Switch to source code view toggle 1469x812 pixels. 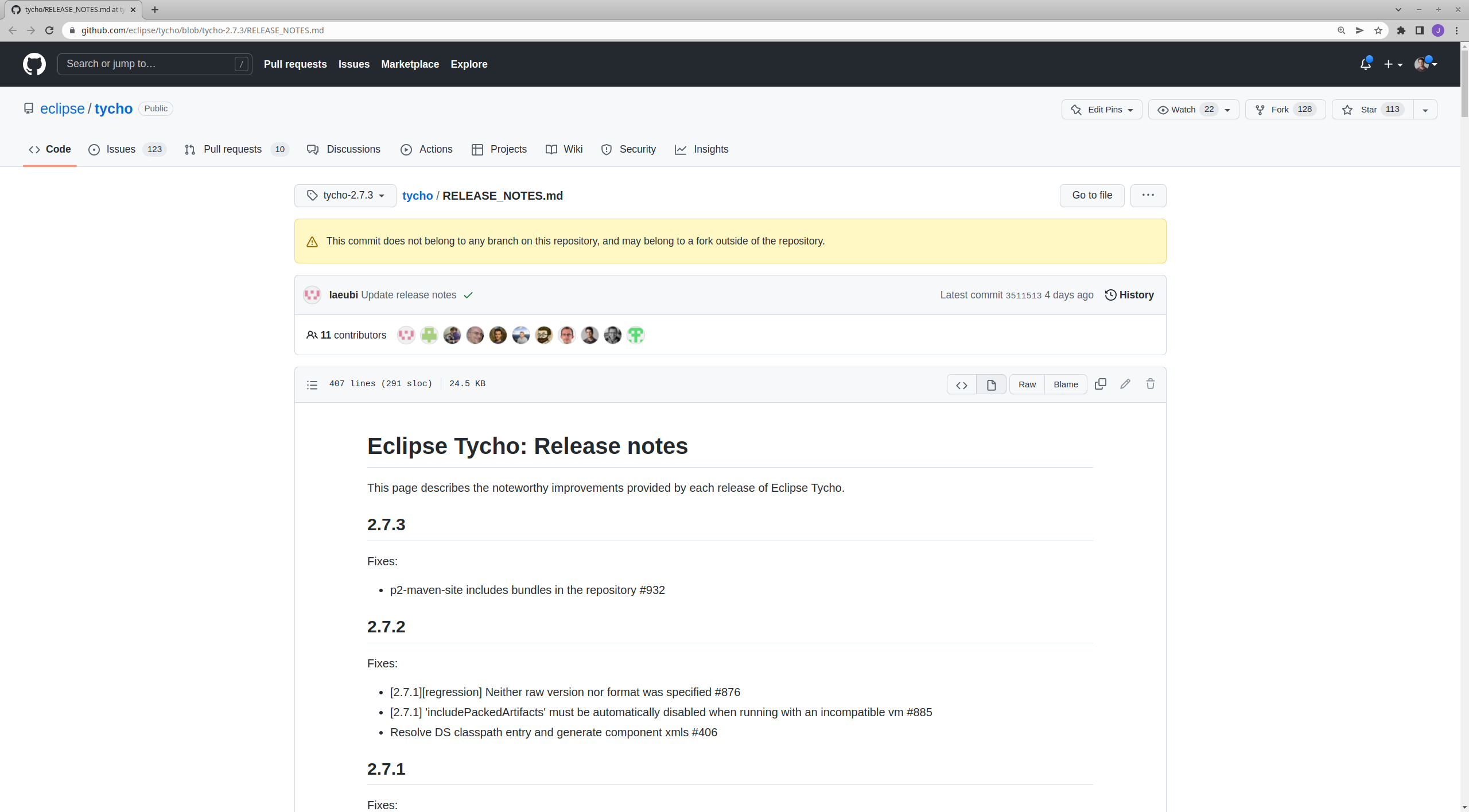(962, 384)
